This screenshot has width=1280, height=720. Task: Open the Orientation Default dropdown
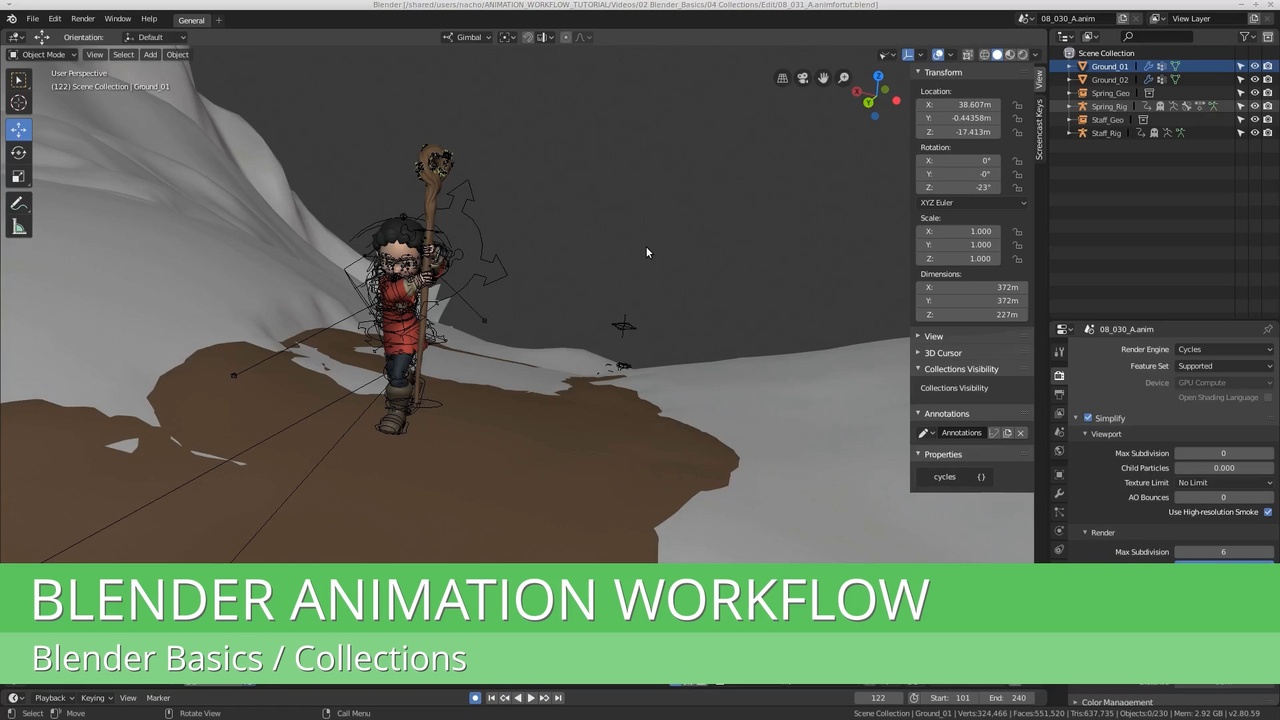coord(155,37)
